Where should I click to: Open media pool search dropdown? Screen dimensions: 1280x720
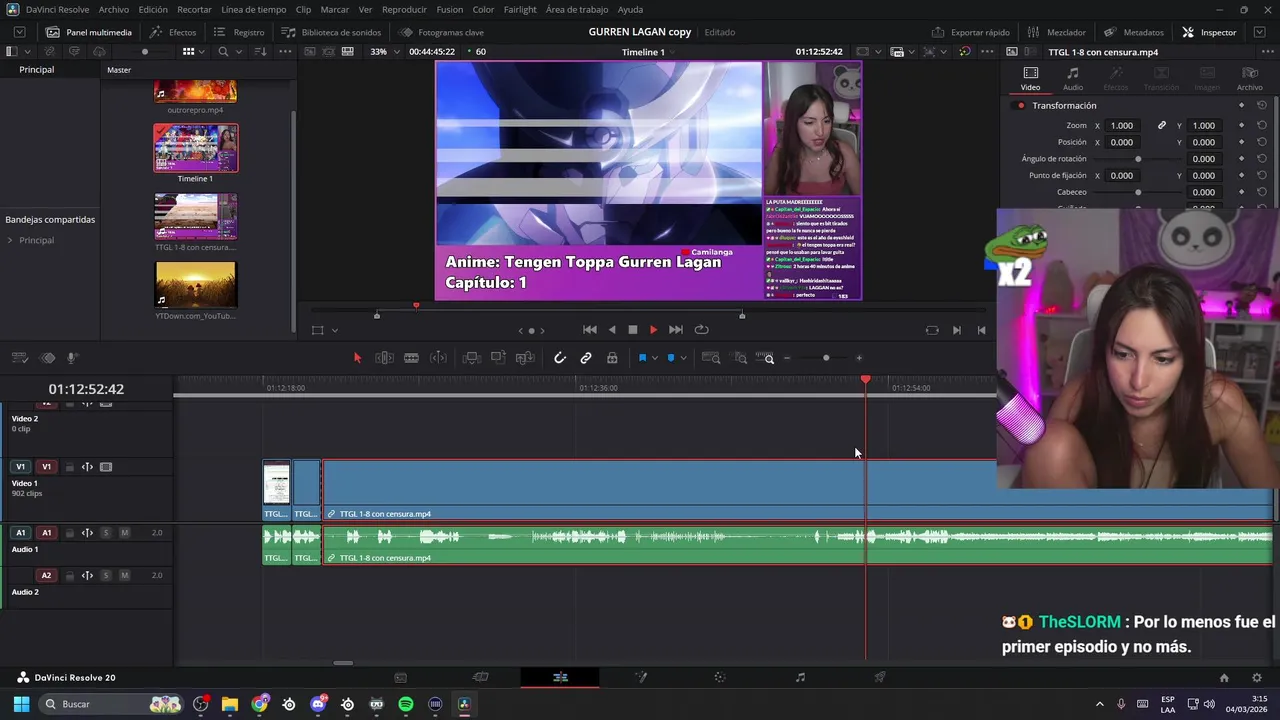238,52
